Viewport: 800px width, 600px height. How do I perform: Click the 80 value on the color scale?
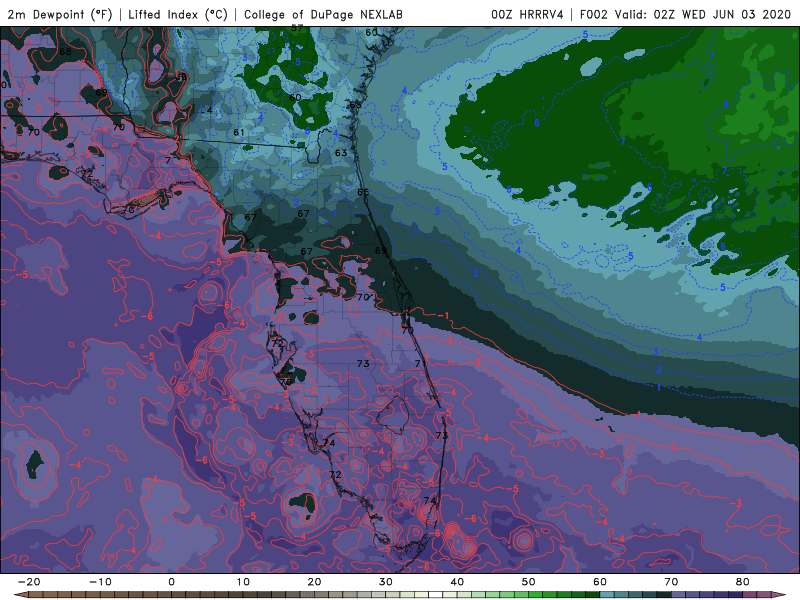[x=743, y=582]
